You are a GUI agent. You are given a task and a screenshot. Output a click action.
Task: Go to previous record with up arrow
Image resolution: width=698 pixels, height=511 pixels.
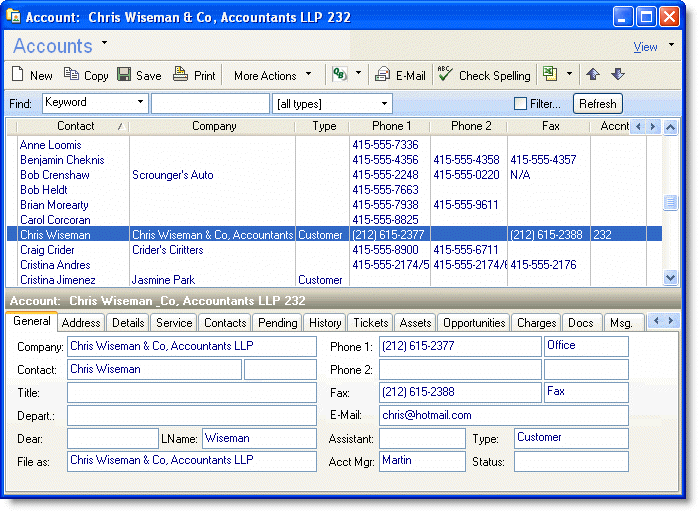click(593, 75)
